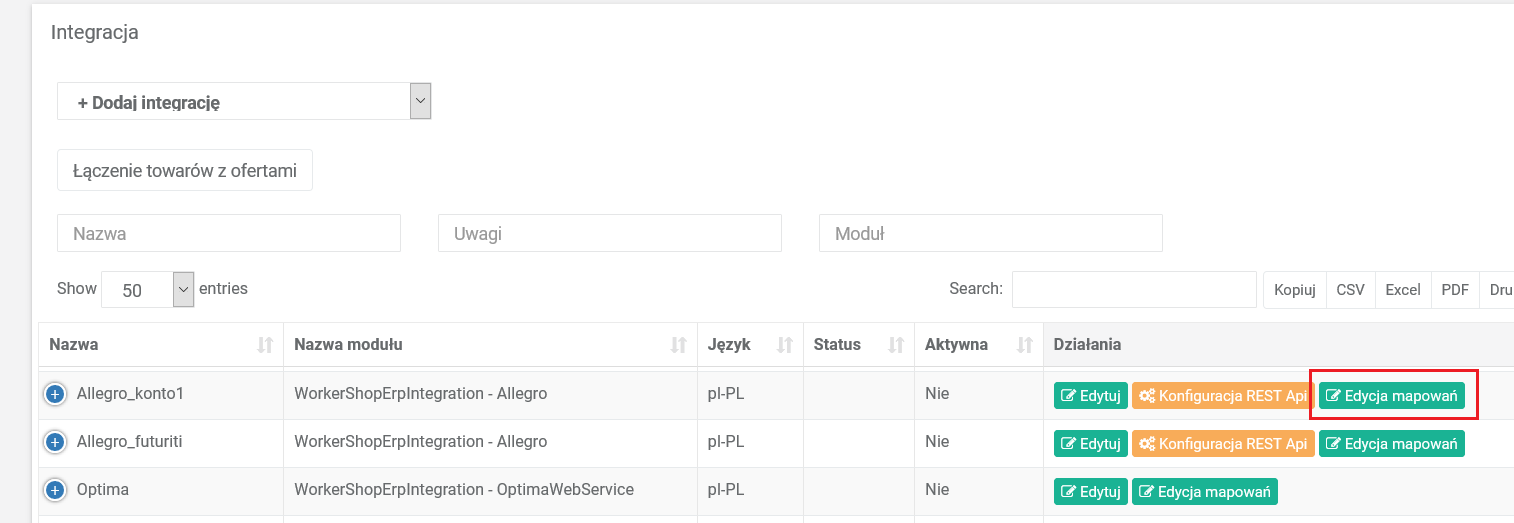Screen dimensions: 1514x523
Task: Click the Kopiuj export button
Action: [1294, 290]
